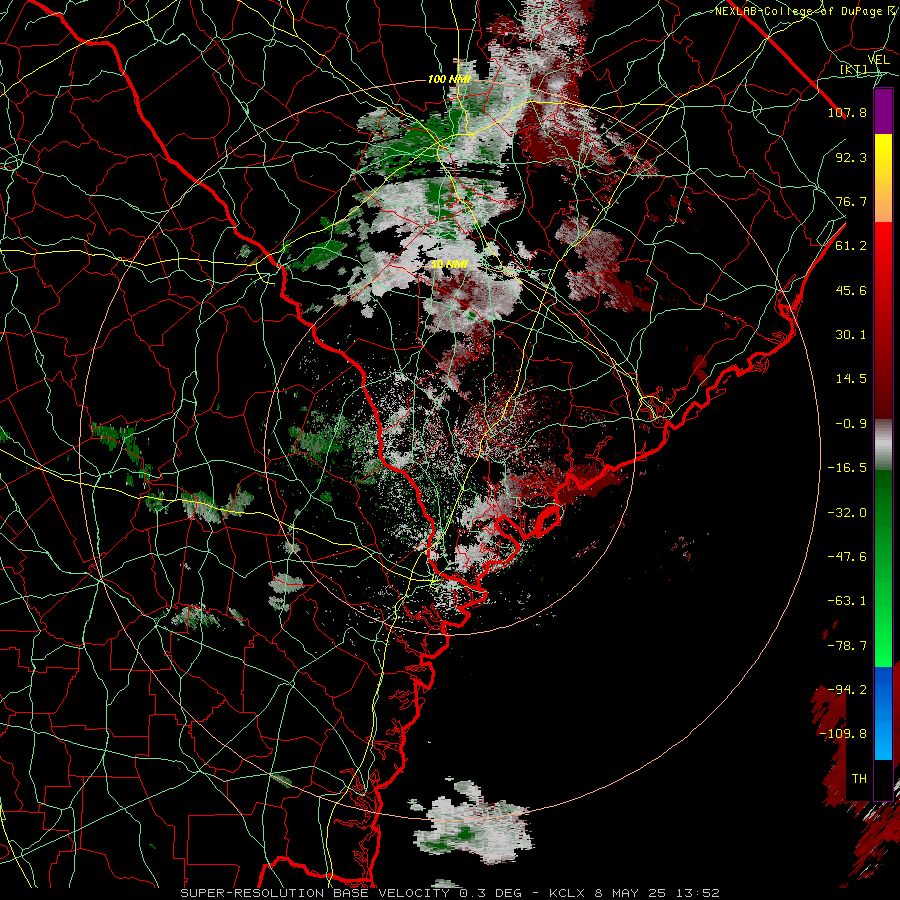The image size is (900, 900).
Task: Select the 92.3 velocity scale value
Action: pos(851,157)
